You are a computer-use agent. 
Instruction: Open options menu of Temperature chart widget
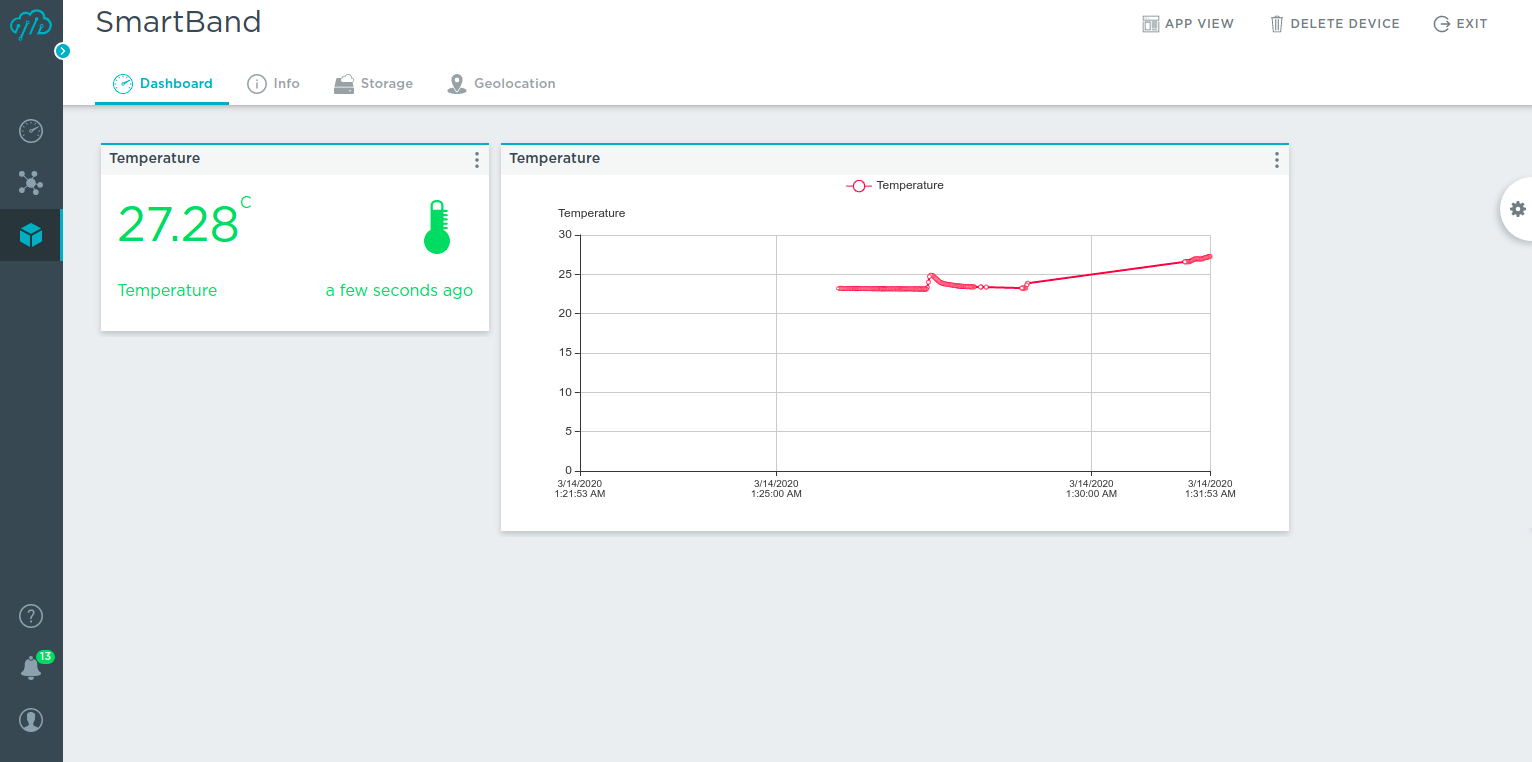click(x=1276, y=160)
